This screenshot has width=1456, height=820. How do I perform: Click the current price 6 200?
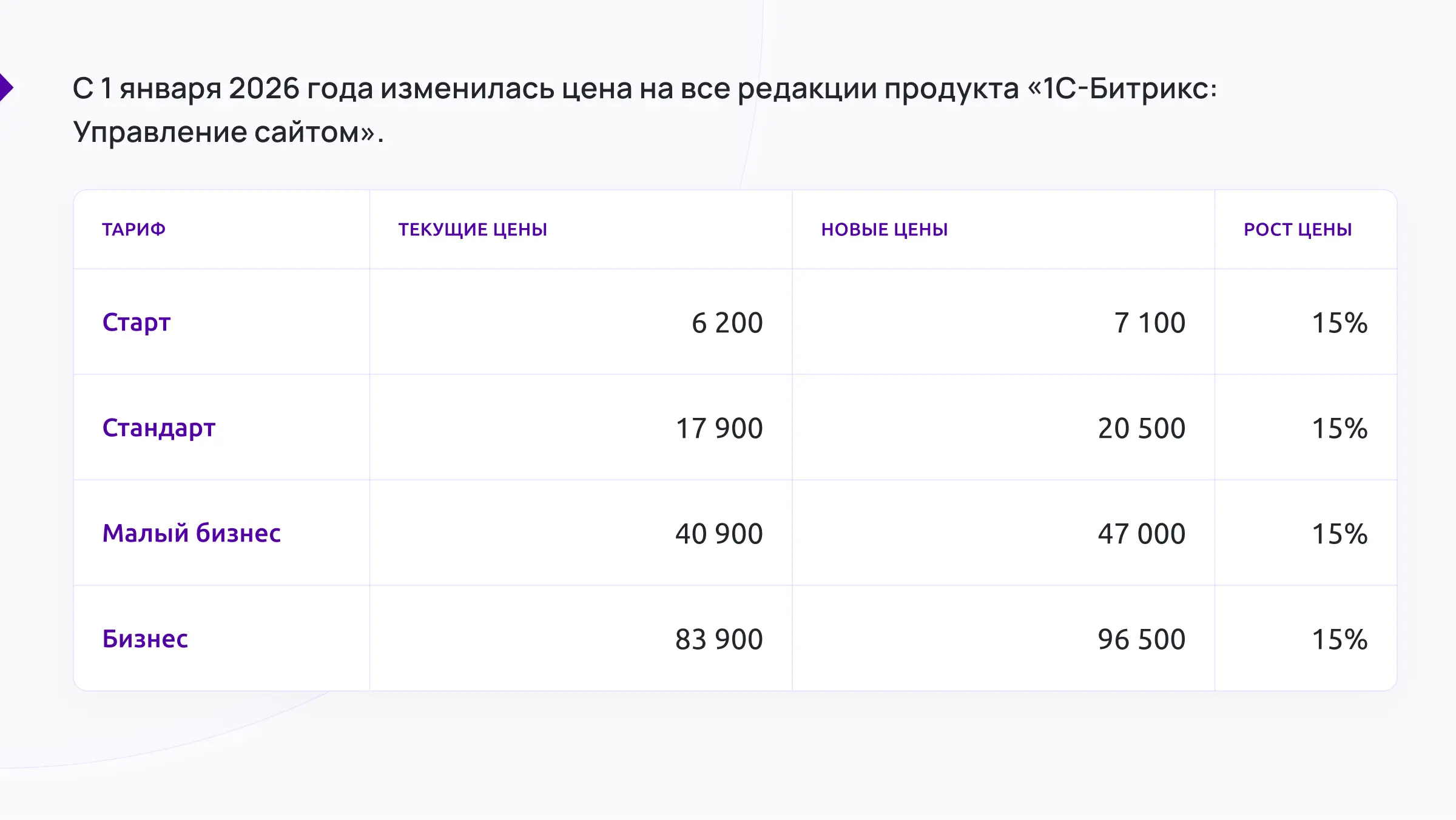727,323
